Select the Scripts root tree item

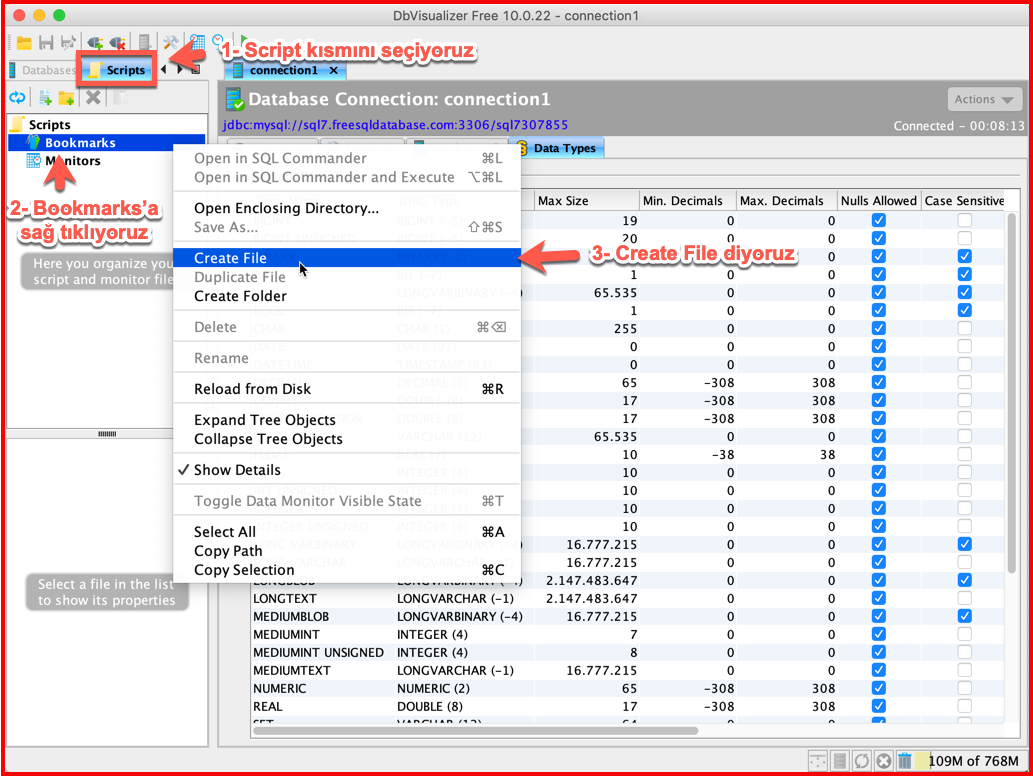tap(49, 125)
